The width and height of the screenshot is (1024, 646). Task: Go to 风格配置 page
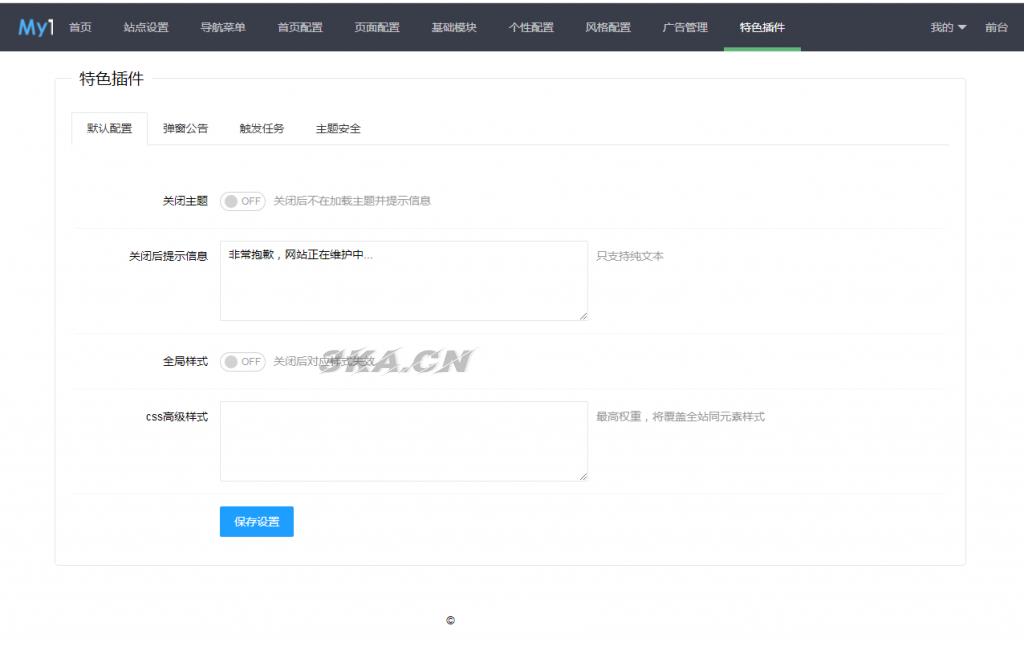coord(608,27)
